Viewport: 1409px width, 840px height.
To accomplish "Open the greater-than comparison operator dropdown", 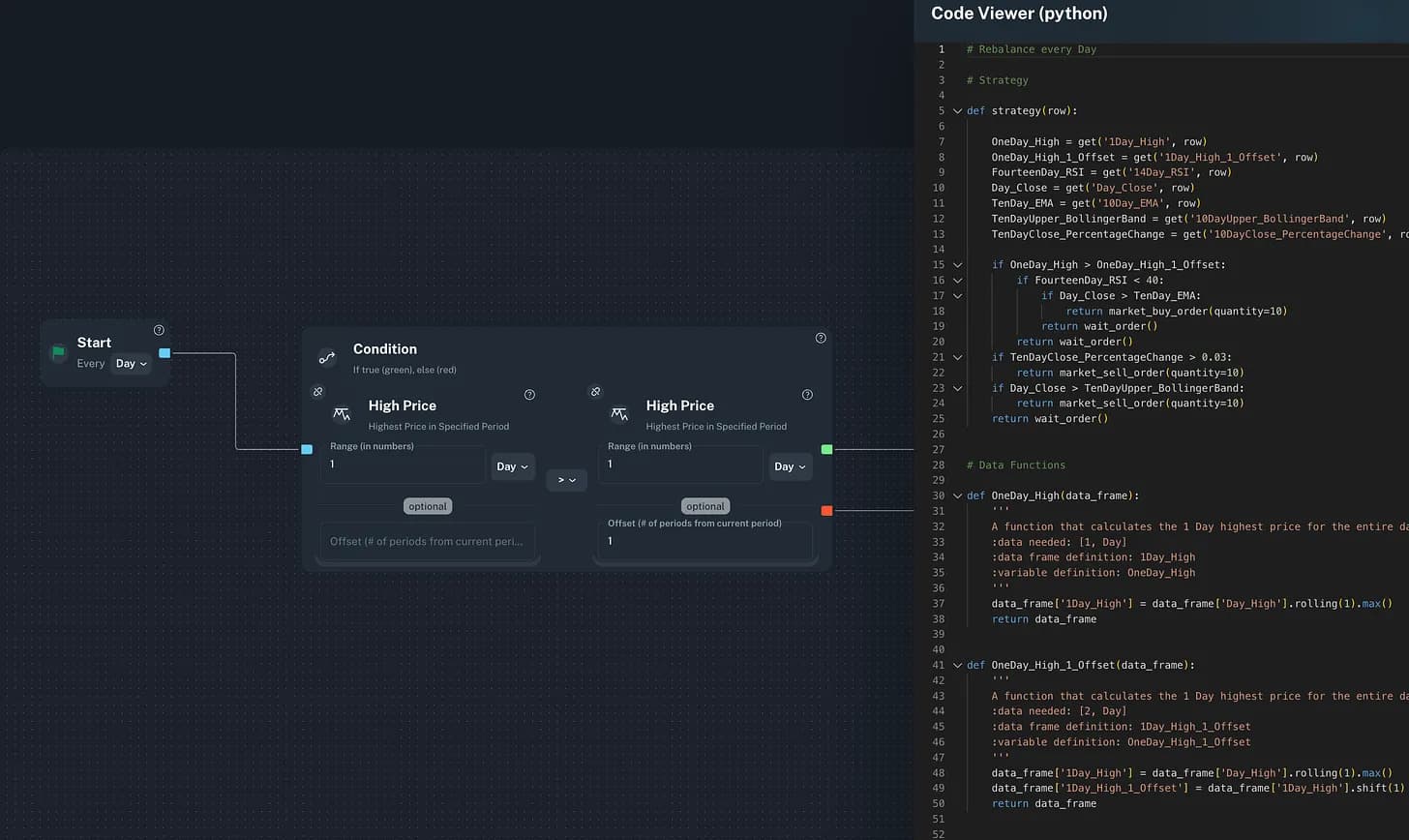I will pyautogui.click(x=567, y=480).
